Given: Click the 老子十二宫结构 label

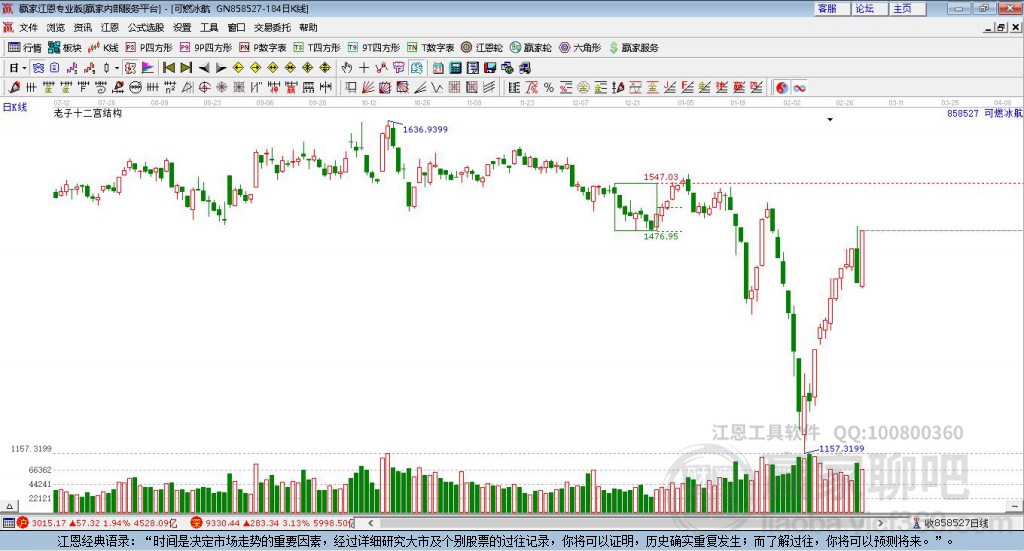Looking at the screenshot, I should (x=88, y=113).
